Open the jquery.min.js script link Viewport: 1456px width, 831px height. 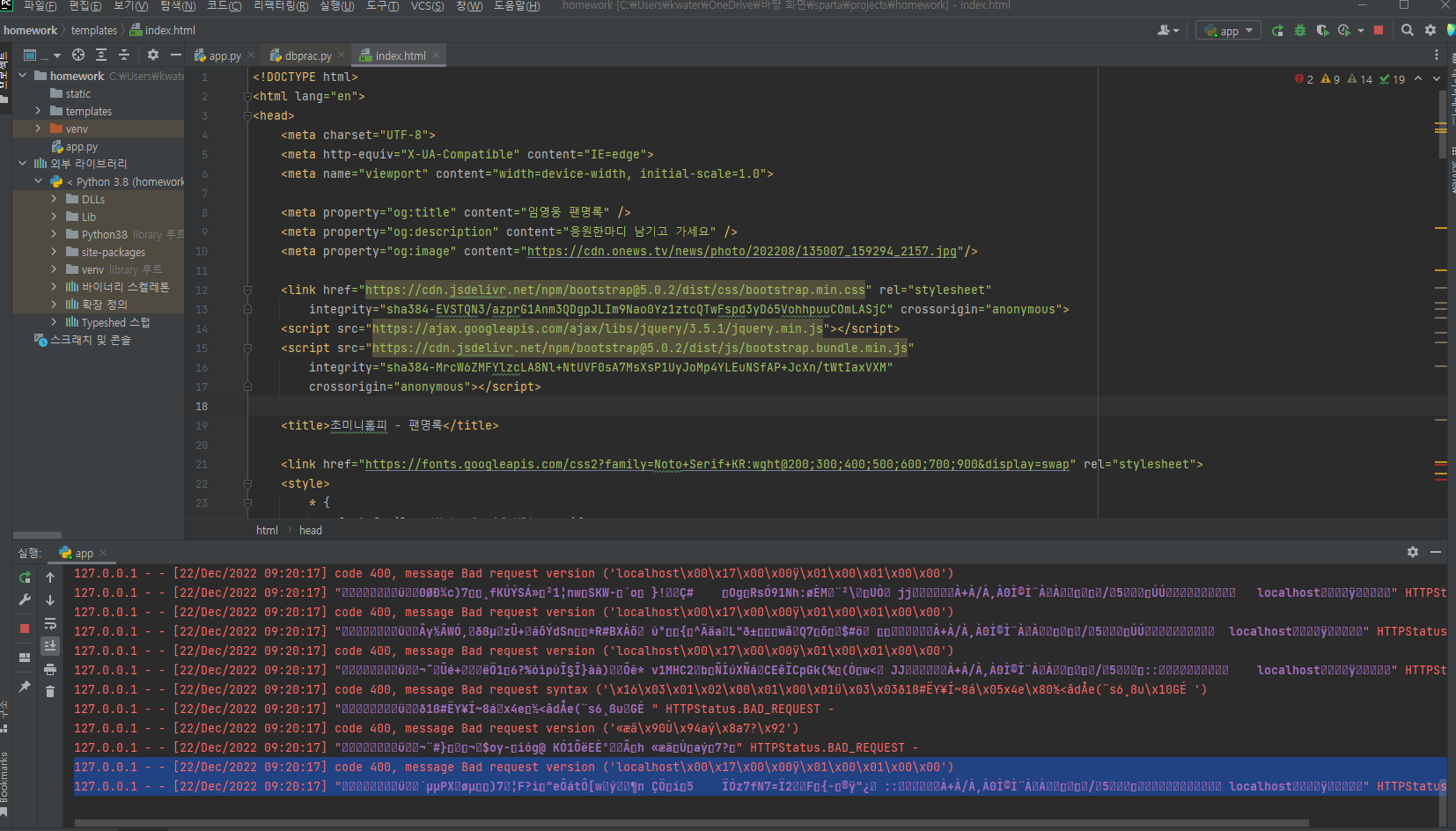click(x=598, y=328)
